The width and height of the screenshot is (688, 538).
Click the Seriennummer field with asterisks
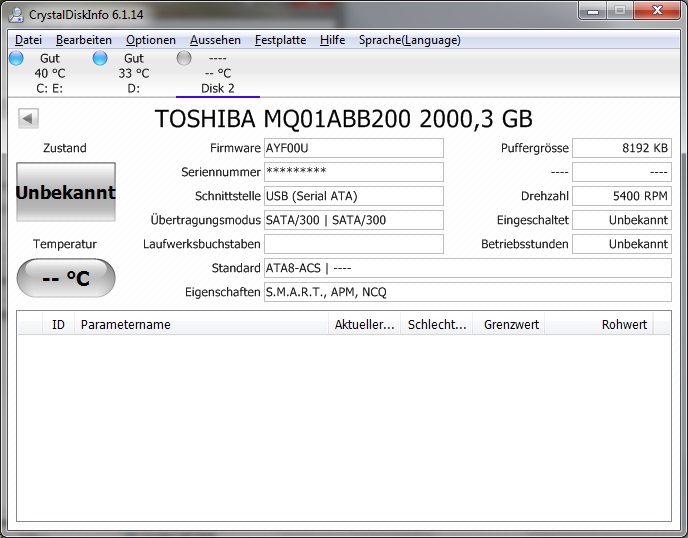click(x=354, y=172)
